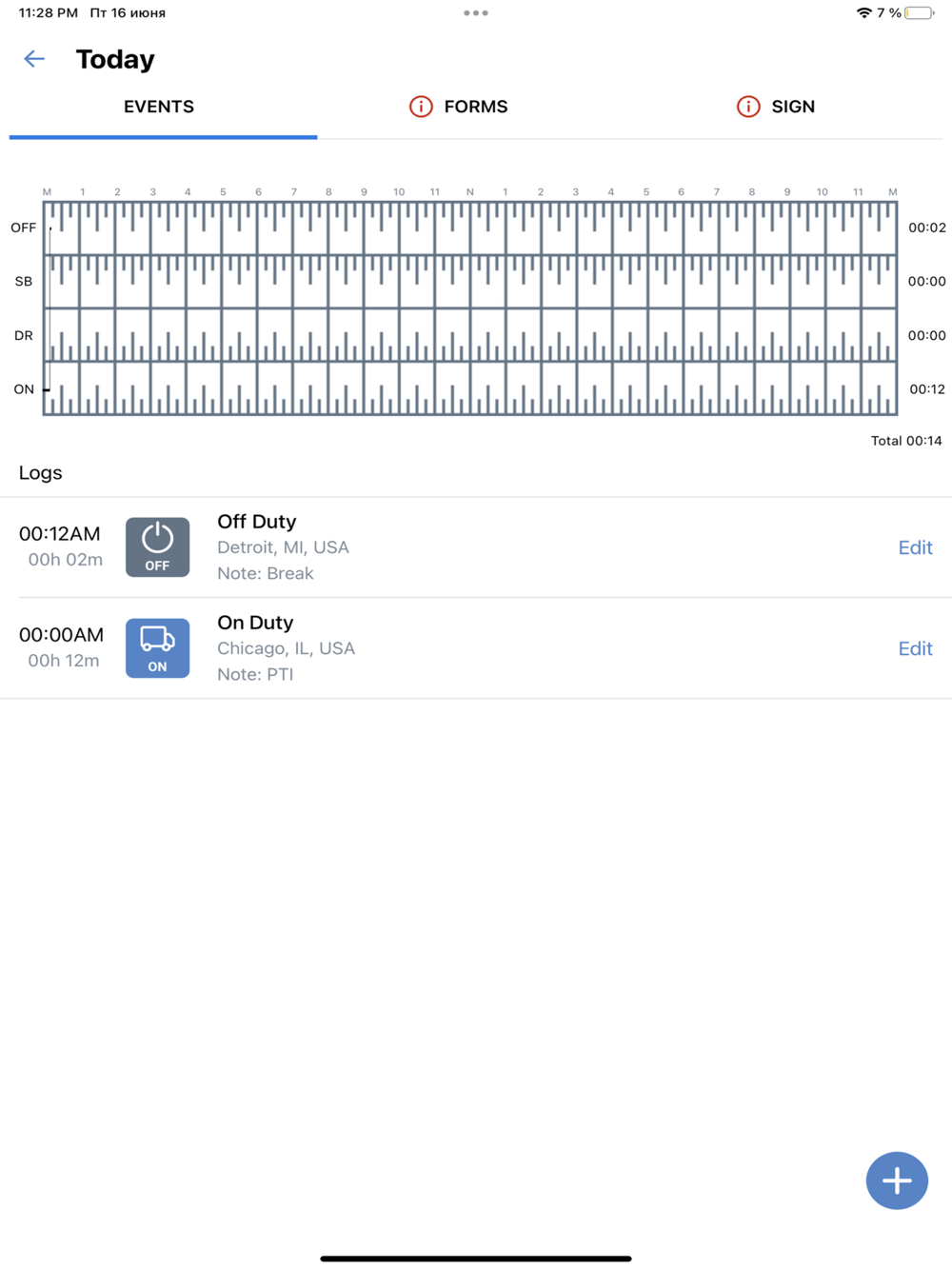
Task: Click the Wi-Fi status icon
Action: [864, 13]
